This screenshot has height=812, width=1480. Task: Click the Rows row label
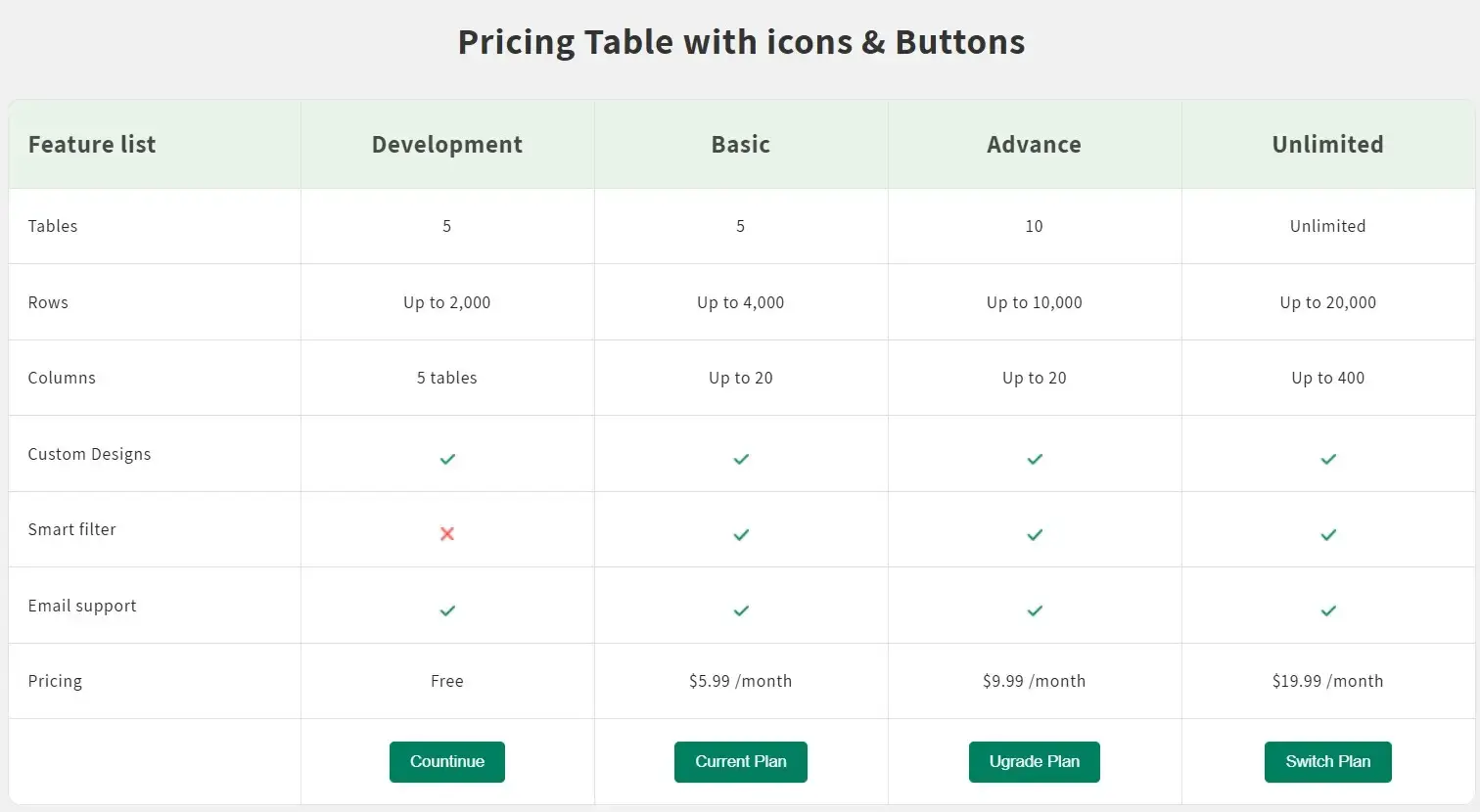point(48,302)
